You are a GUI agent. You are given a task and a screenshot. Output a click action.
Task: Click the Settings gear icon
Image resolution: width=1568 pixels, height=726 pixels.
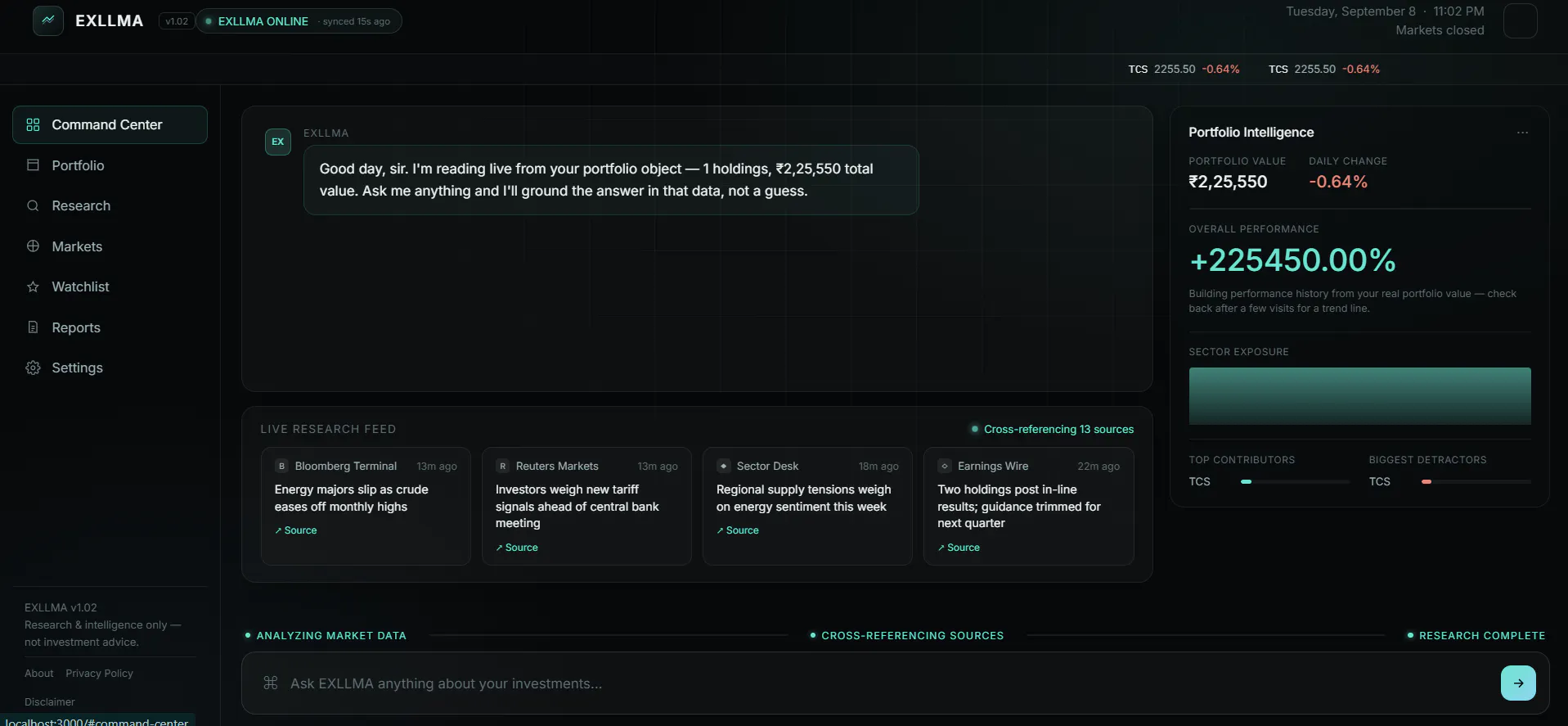tap(33, 368)
